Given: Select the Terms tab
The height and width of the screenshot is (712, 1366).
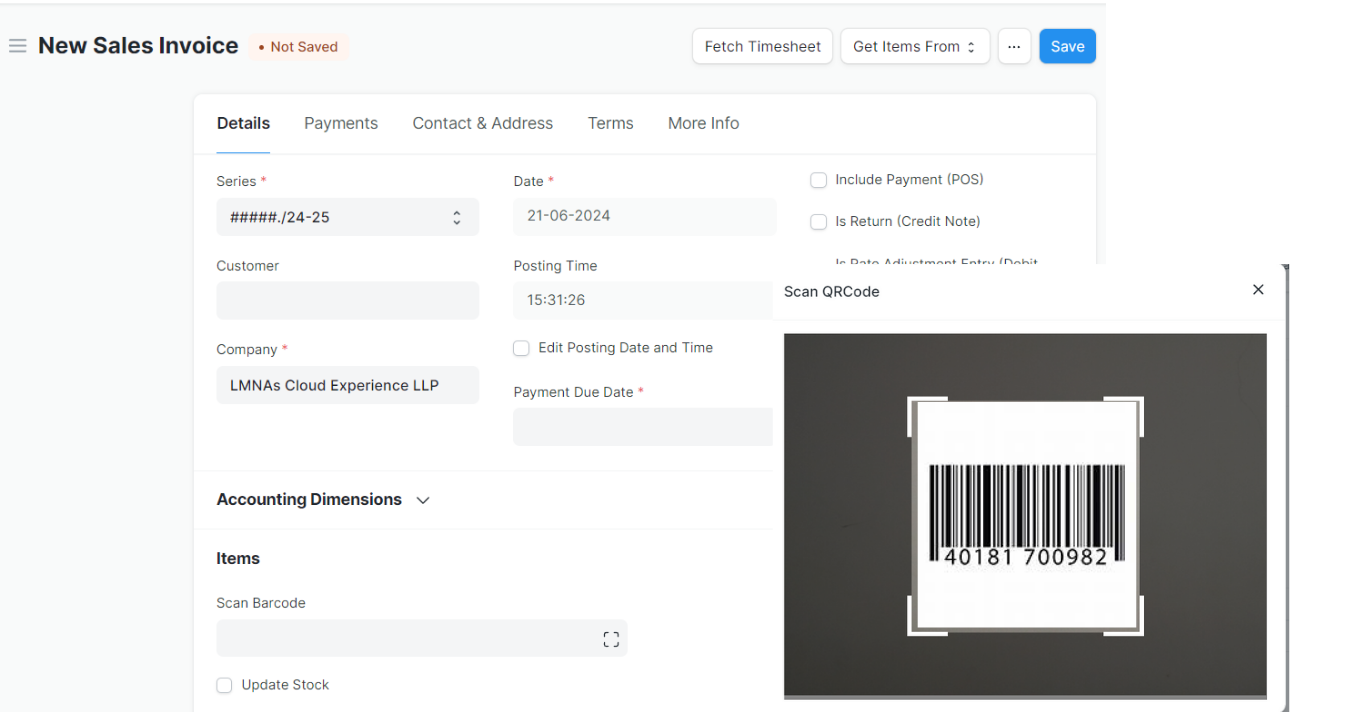Looking at the screenshot, I should (610, 123).
